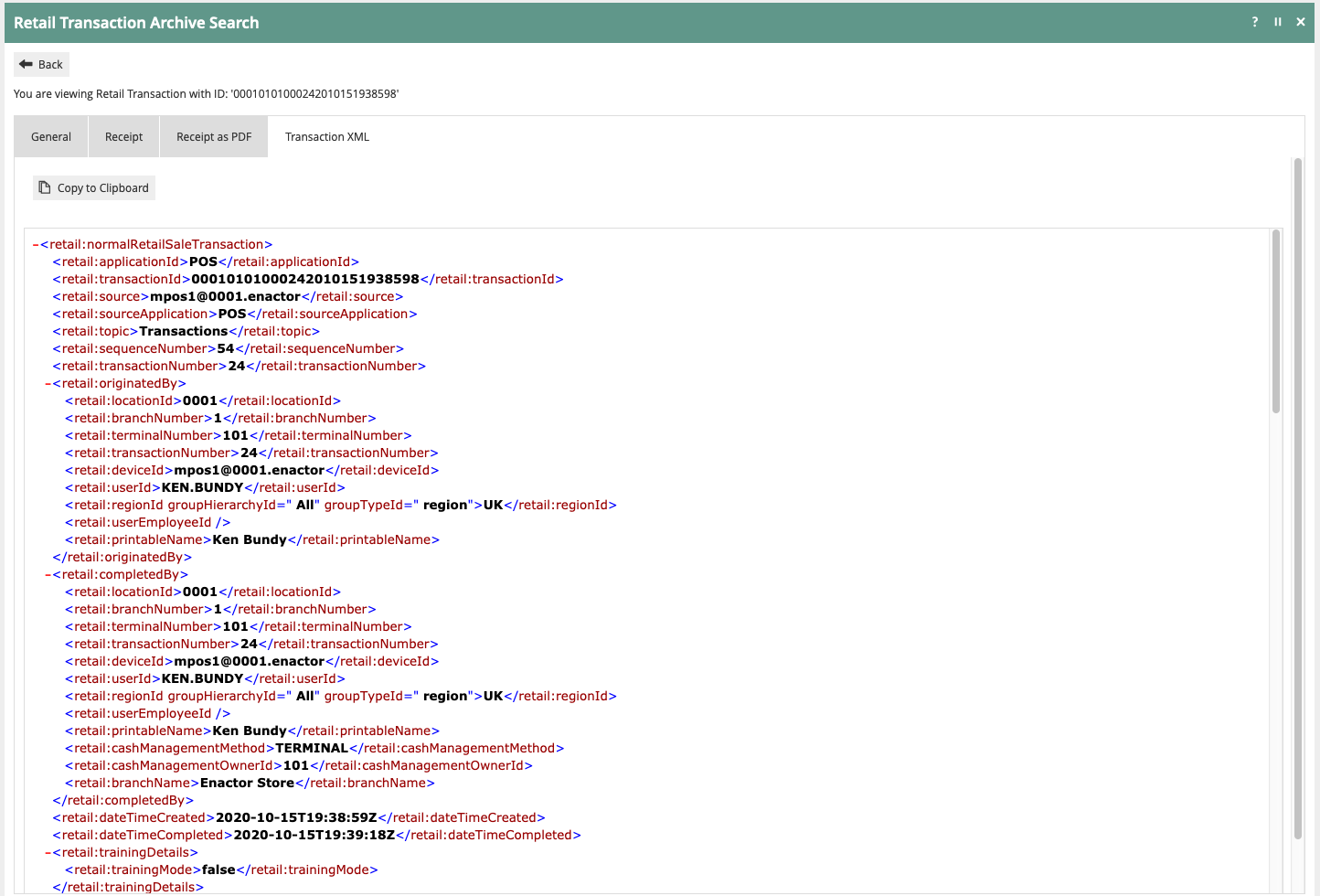Image resolution: width=1320 pixels, height=896 pixels.
Task: Click the dateTimeCompleted timestamp value
Action: (x=314, y=835)
